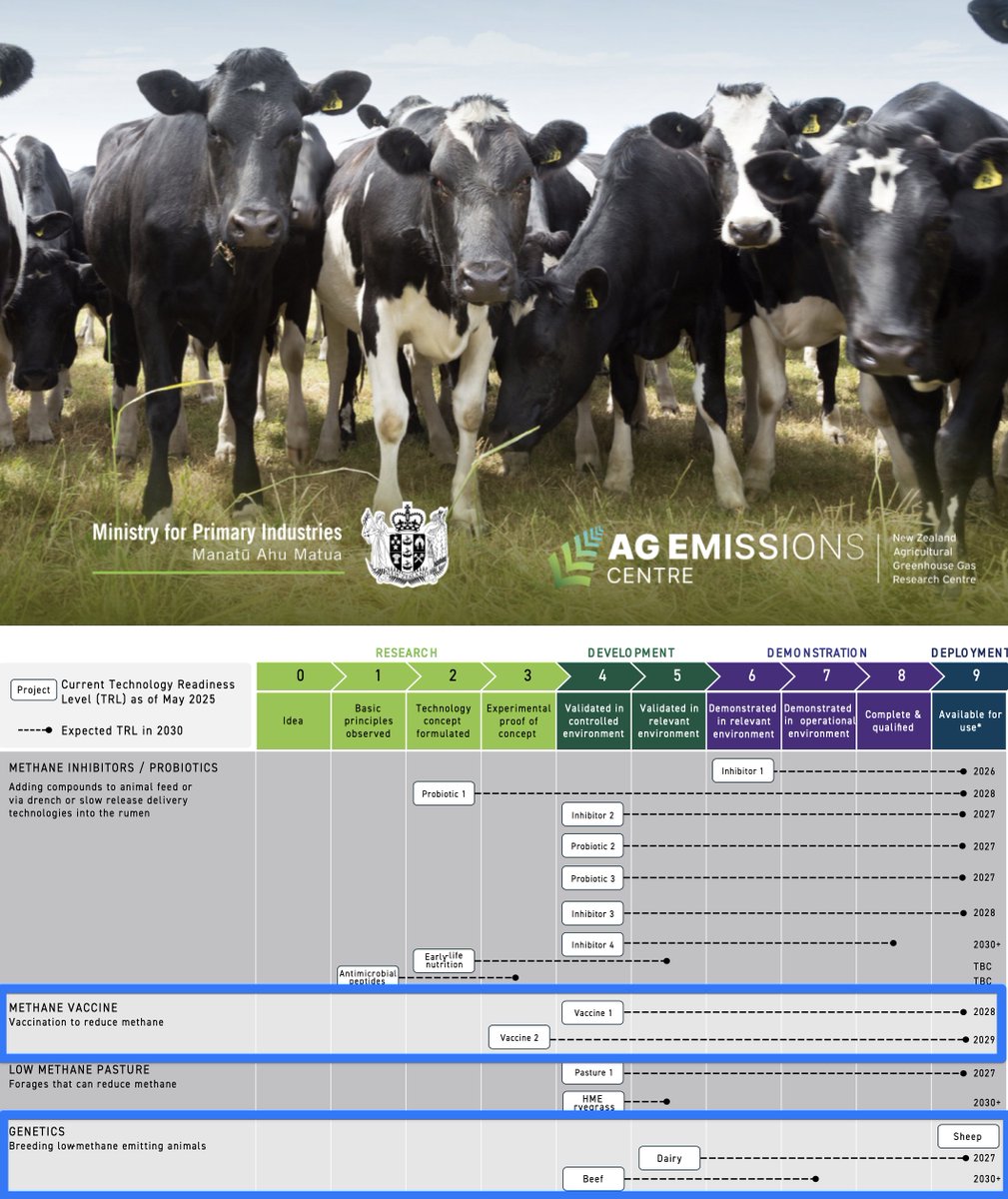Click the 'Experimental proof of concept' cell

click(x=518, y=720)
